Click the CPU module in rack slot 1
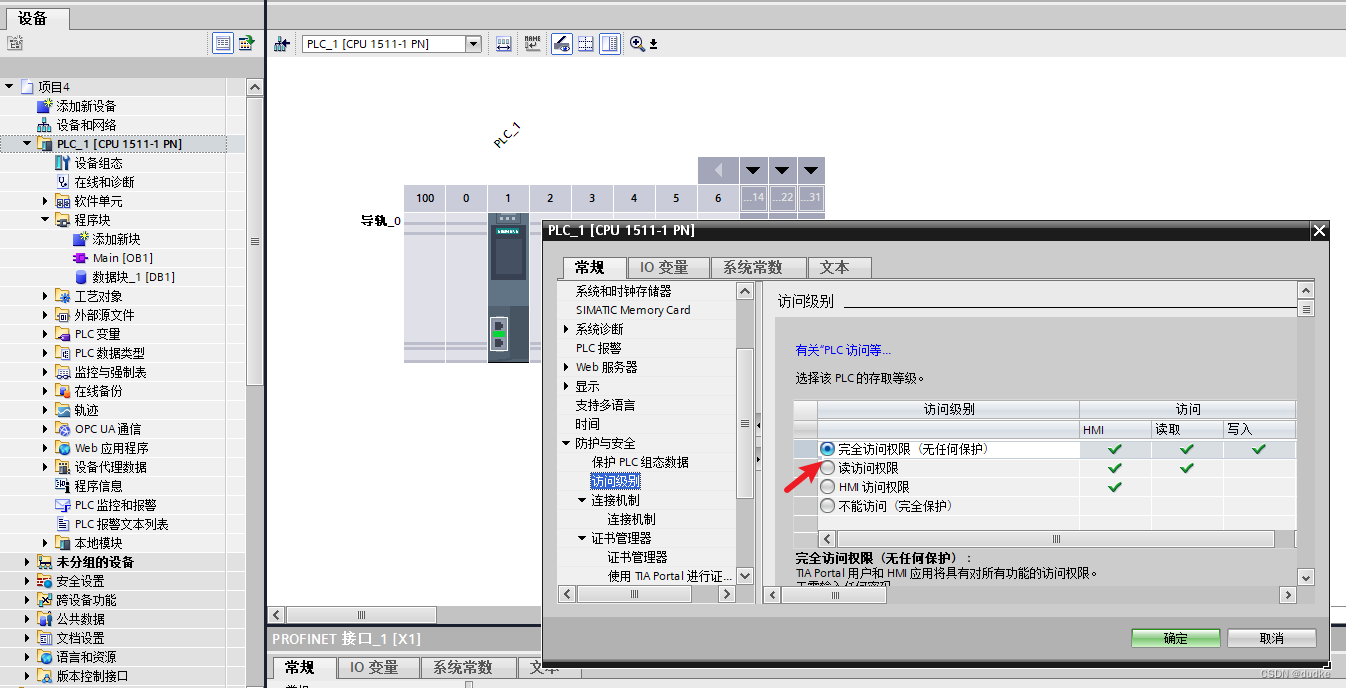The height and width of the screenshot is (688, 1346). tap(509, 288)
